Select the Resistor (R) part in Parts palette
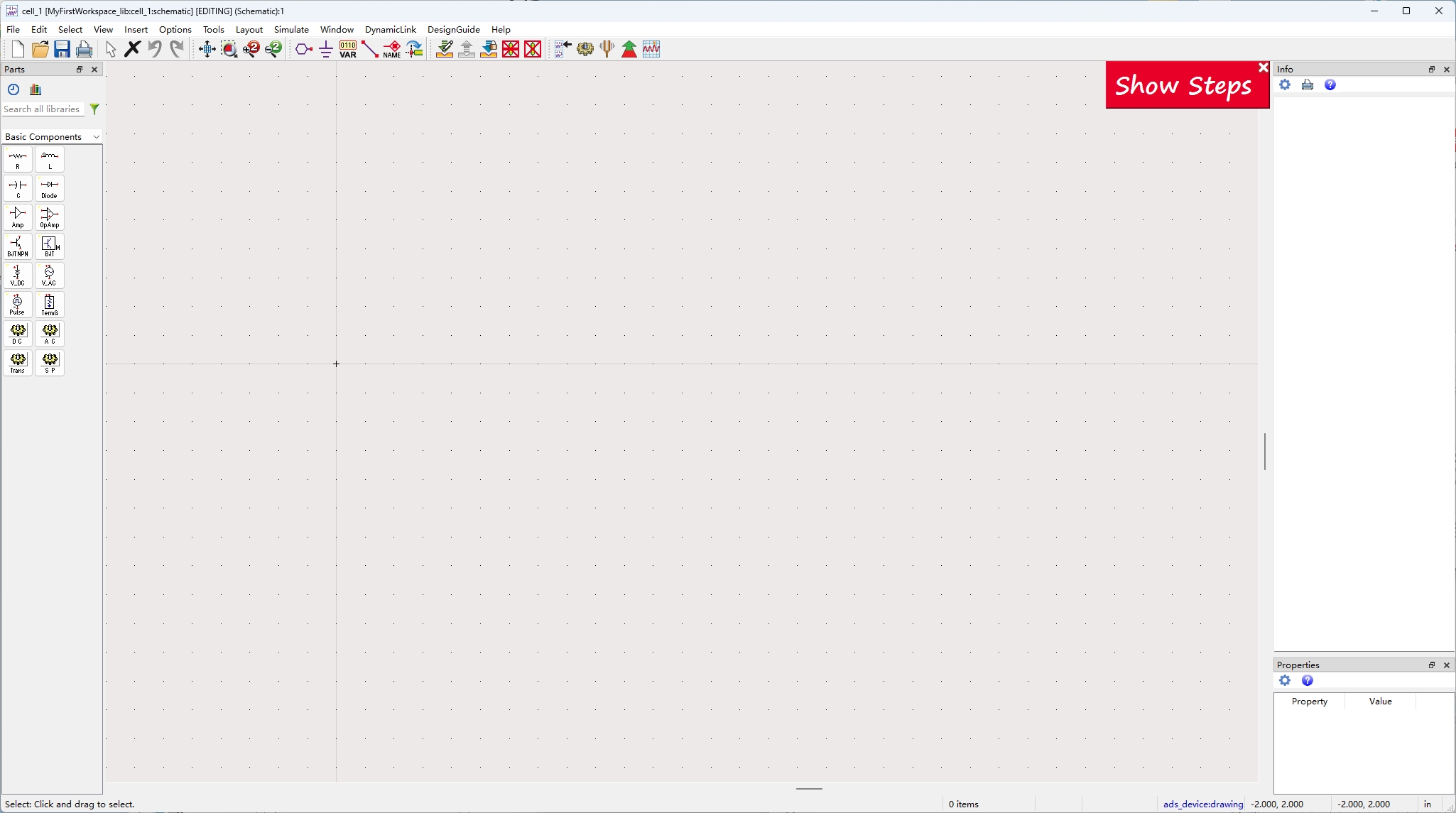This screenshot has height=813, width=1456. coord(17,160)
